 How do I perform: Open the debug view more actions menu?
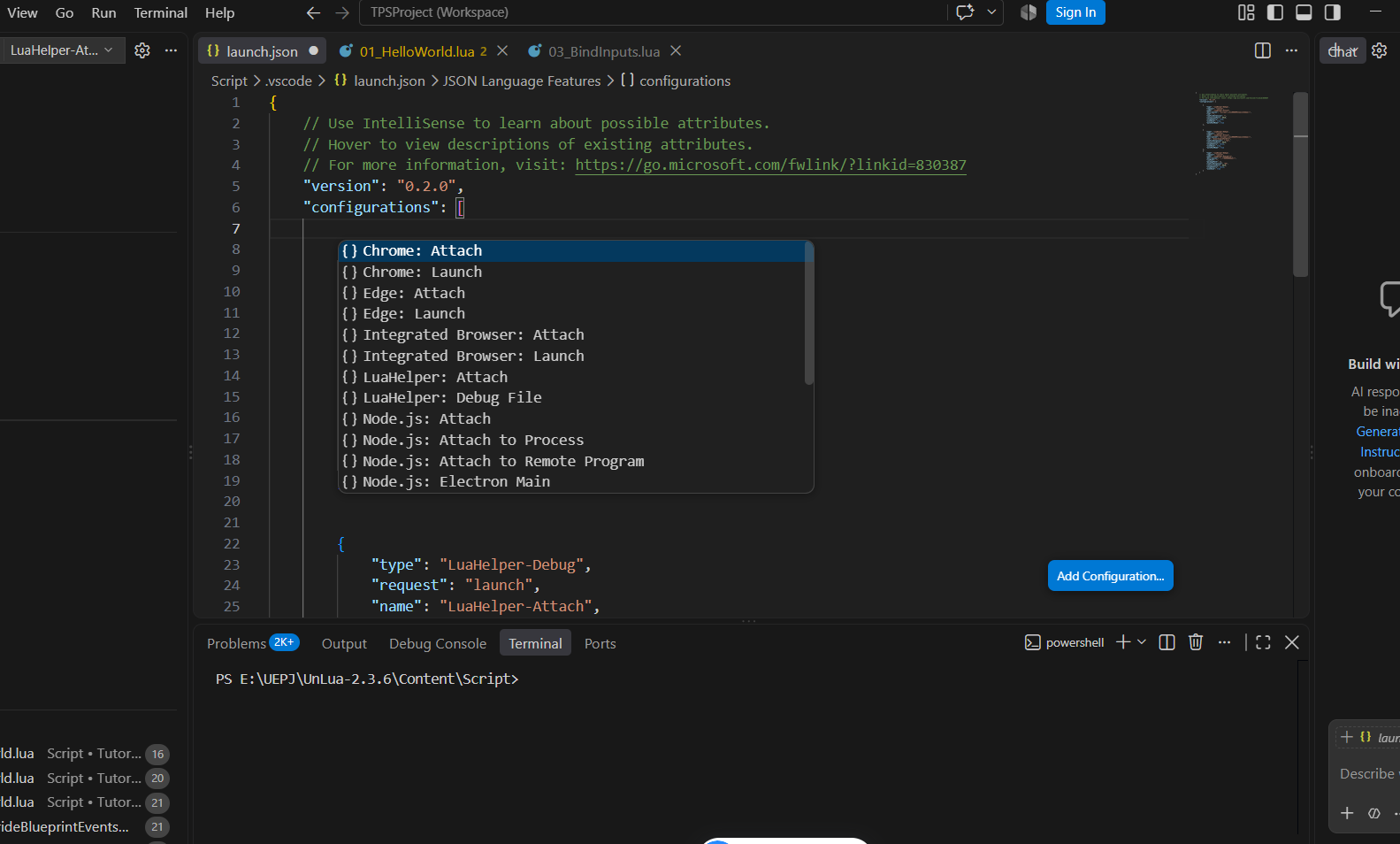171,50
